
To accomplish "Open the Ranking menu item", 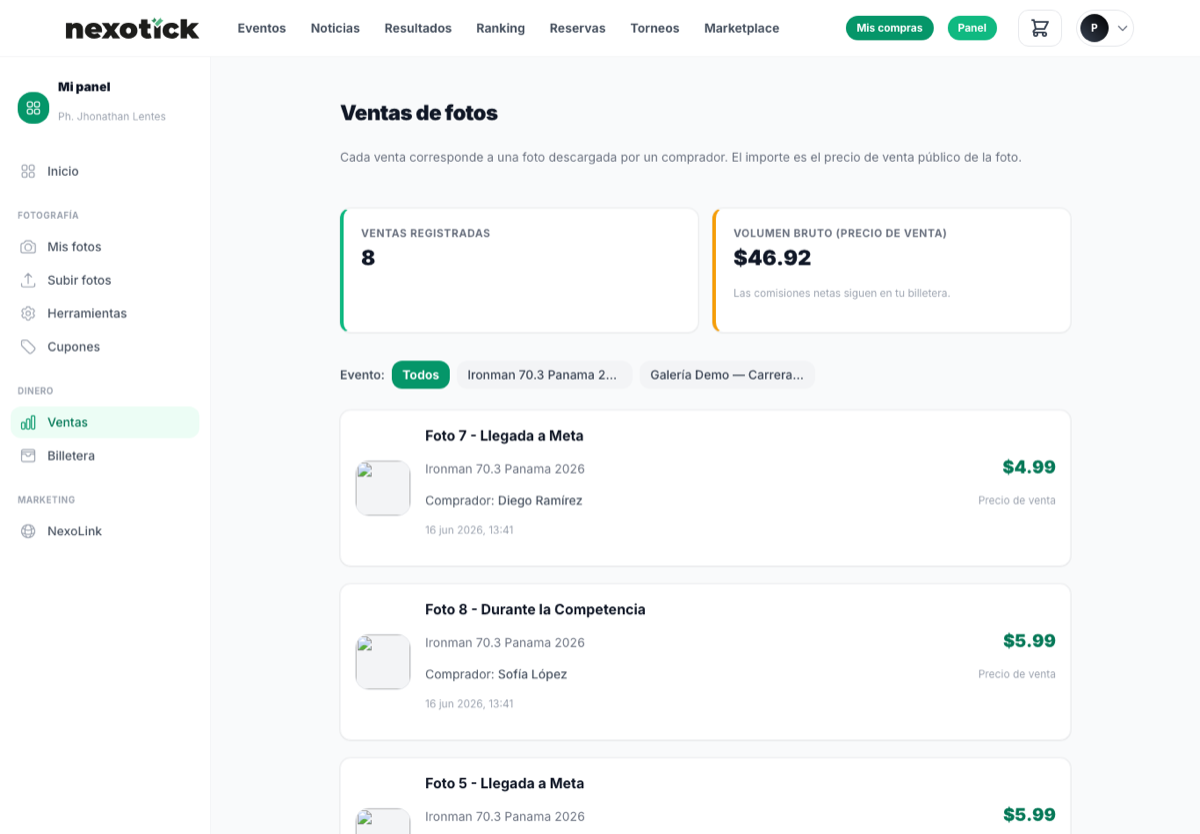I will point(501,28).
